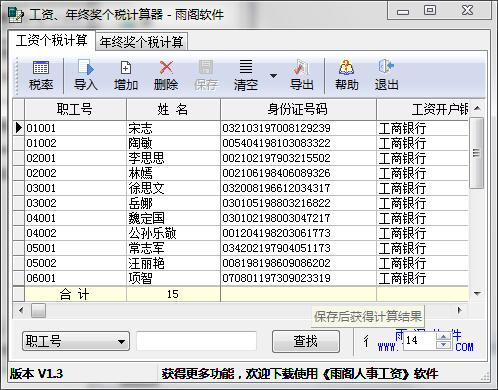Click the horizontal scrollbar thumb
This screenshot has height=390, width=498.
tap(39, 311)
